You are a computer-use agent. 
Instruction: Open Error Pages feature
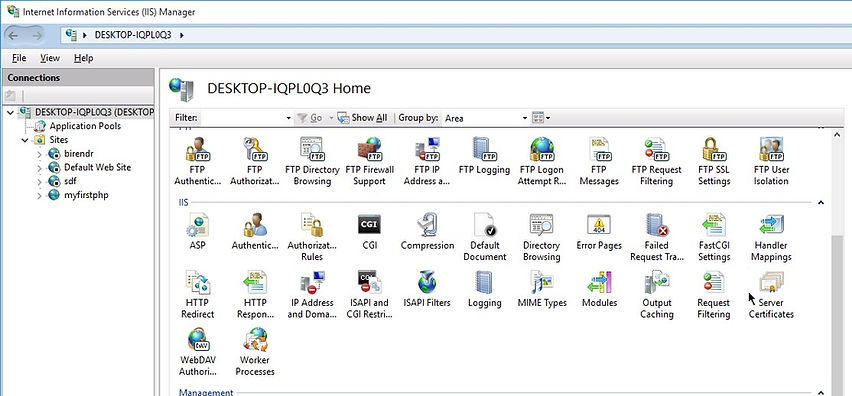coord(599,232)
